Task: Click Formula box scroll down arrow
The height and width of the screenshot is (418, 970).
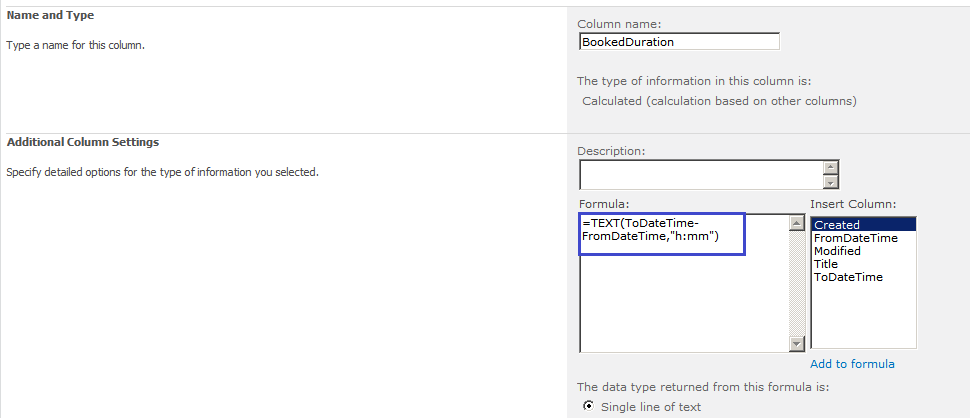Action: pyautogui.click(x=797, y=344)
